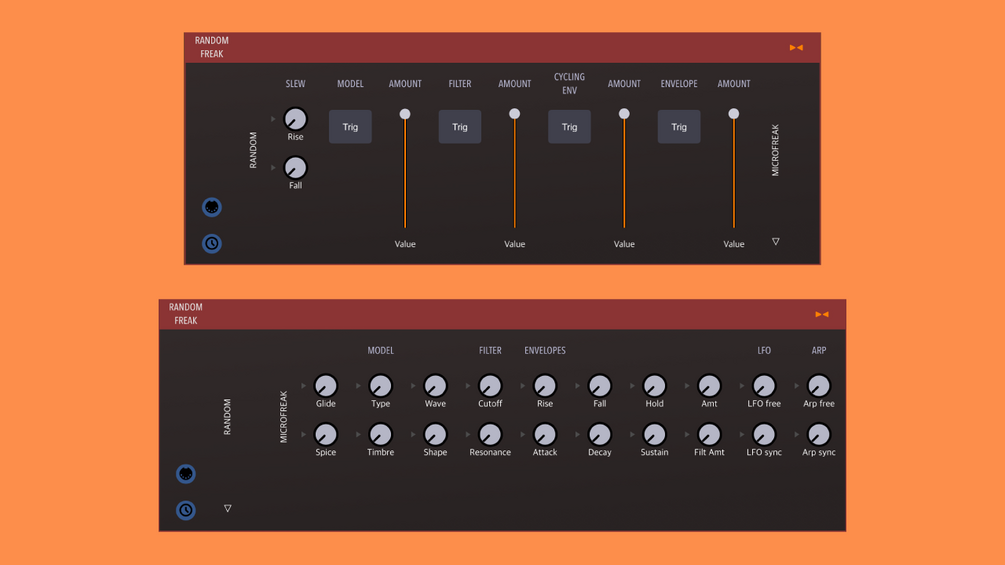The height and width of the screenshot is (565, 1005).
Task: Click the Timbre knob
Action: [381, 434]
